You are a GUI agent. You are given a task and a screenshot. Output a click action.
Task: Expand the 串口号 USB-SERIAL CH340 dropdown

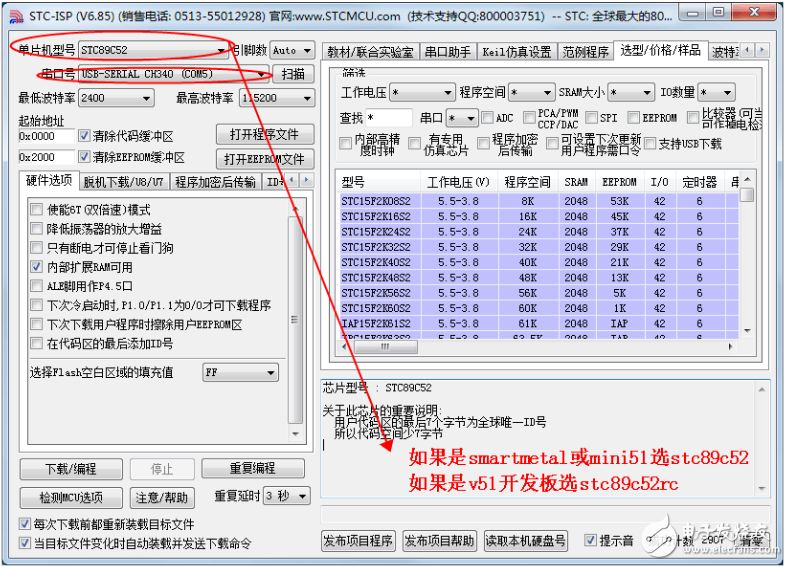tap(262, 75)
